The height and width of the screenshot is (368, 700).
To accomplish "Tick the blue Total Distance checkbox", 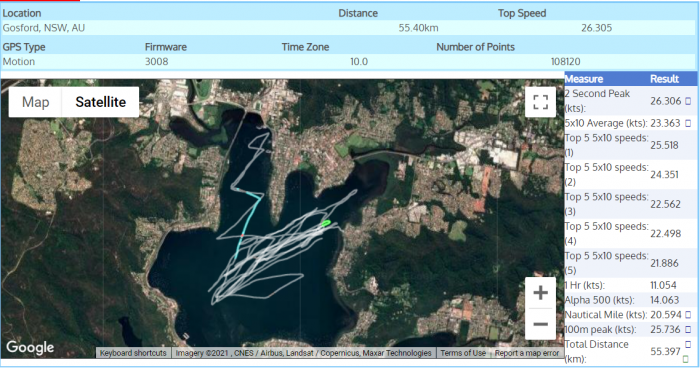I will tap(688, 344).
